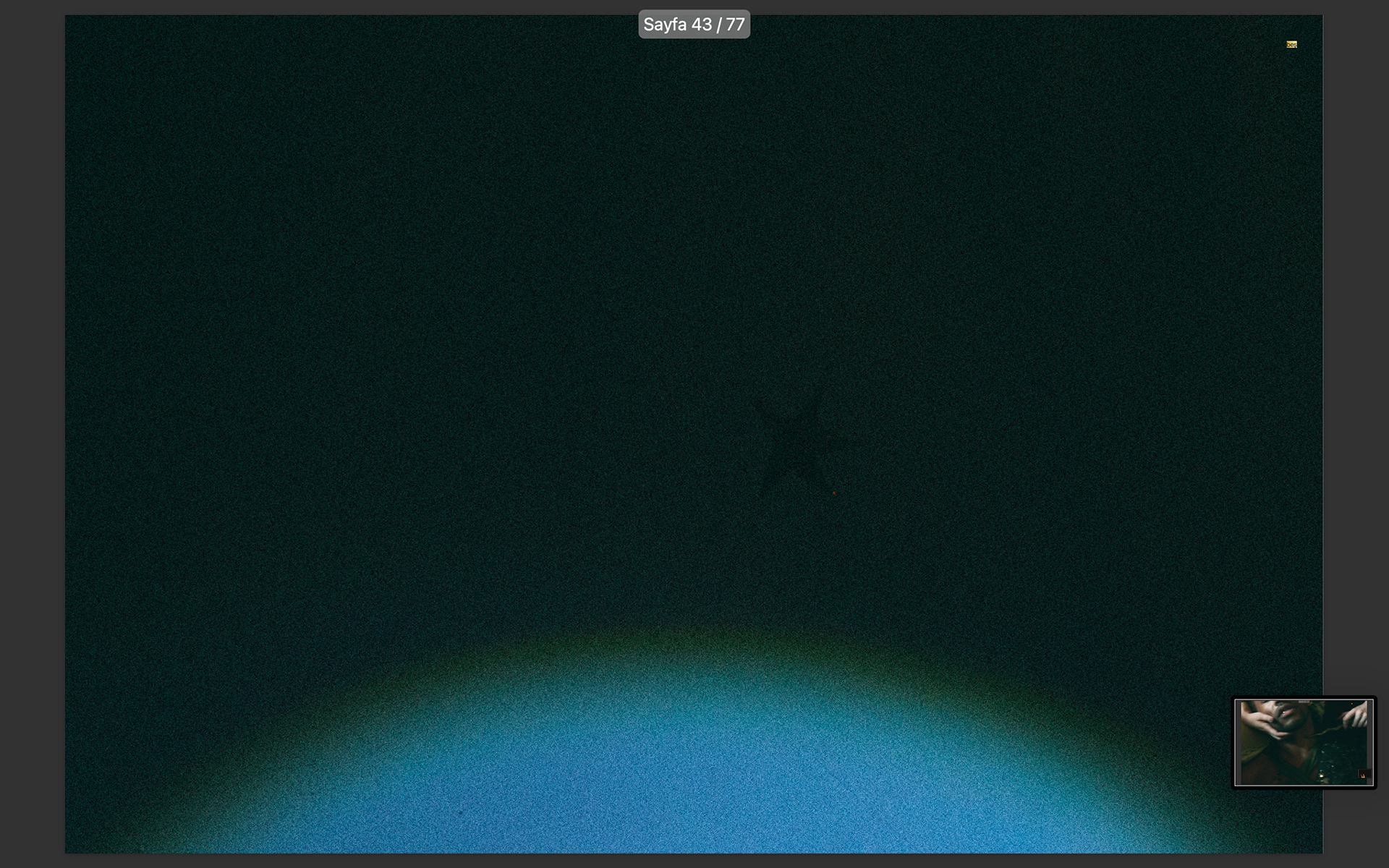Click the yellow dot in the thumbnail's corner
Viewport: 1389px width, 868px height.
pyautogui.click(x=1352, y=704)
